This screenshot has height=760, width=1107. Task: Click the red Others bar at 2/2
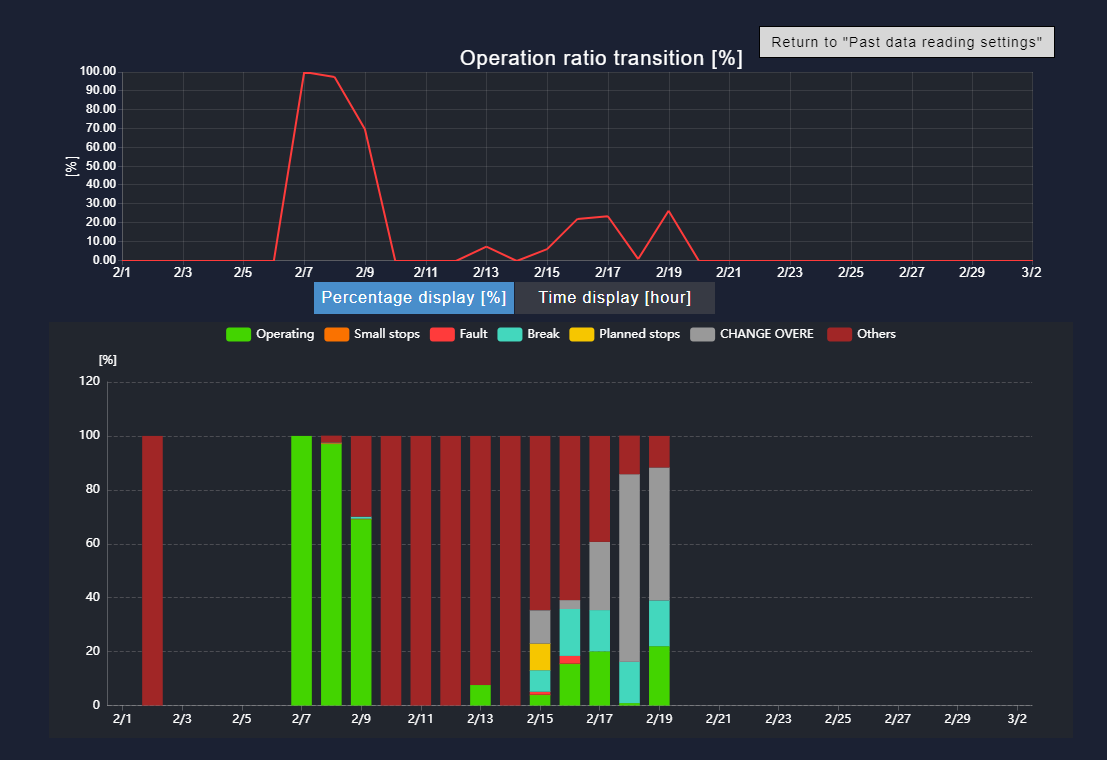[152, 570]
